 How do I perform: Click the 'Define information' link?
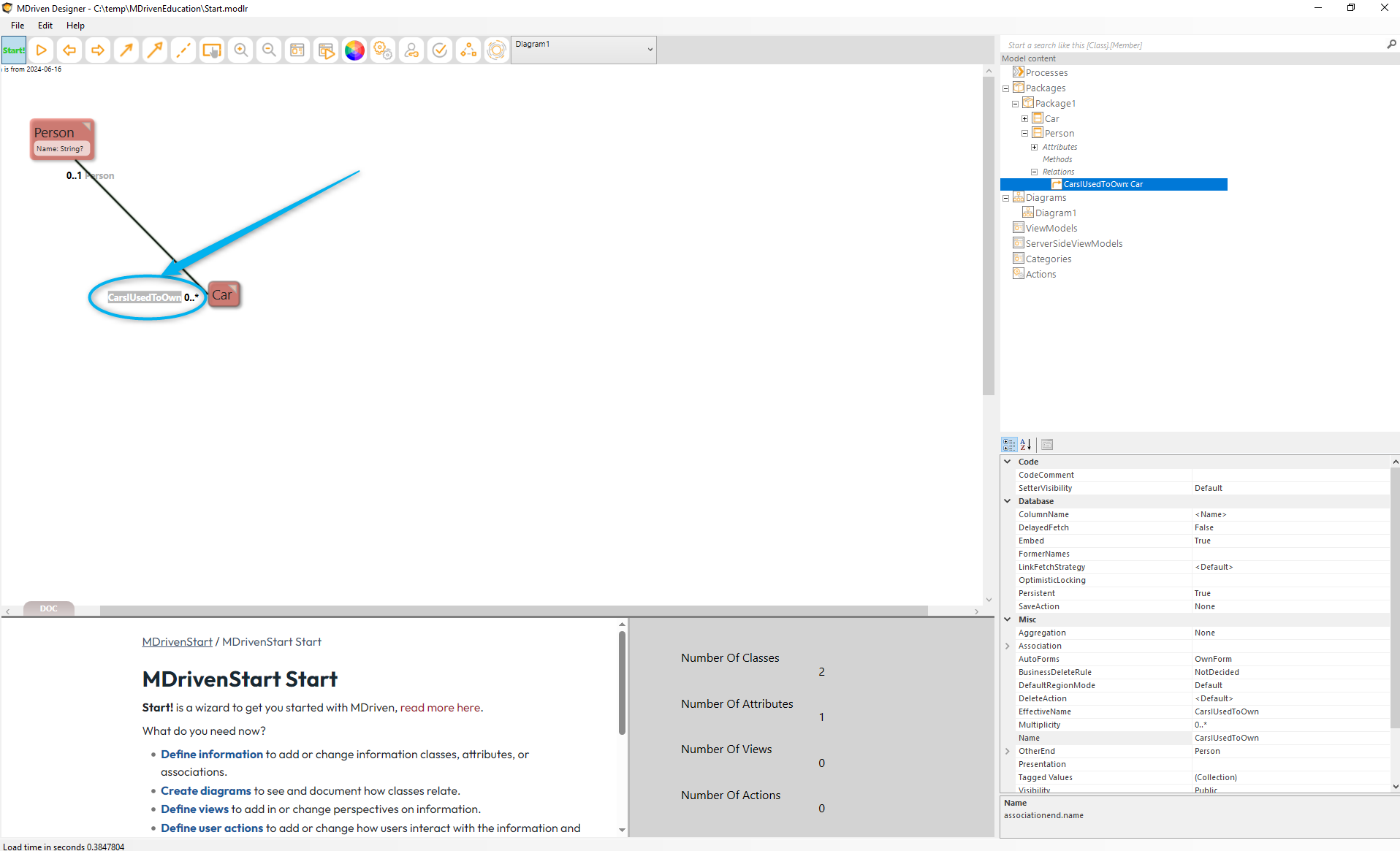pyautogui.click(x=211, y=754)
